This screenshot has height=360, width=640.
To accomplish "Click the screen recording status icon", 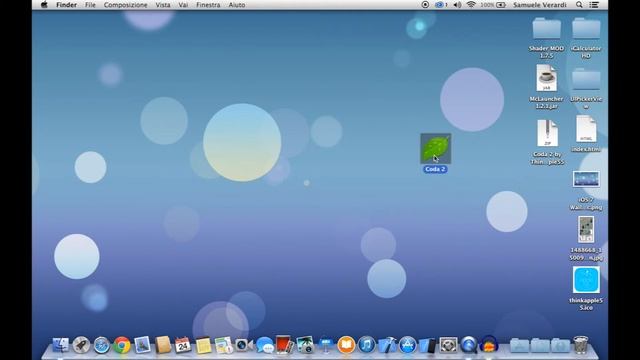I will click(x=425, y=5).
